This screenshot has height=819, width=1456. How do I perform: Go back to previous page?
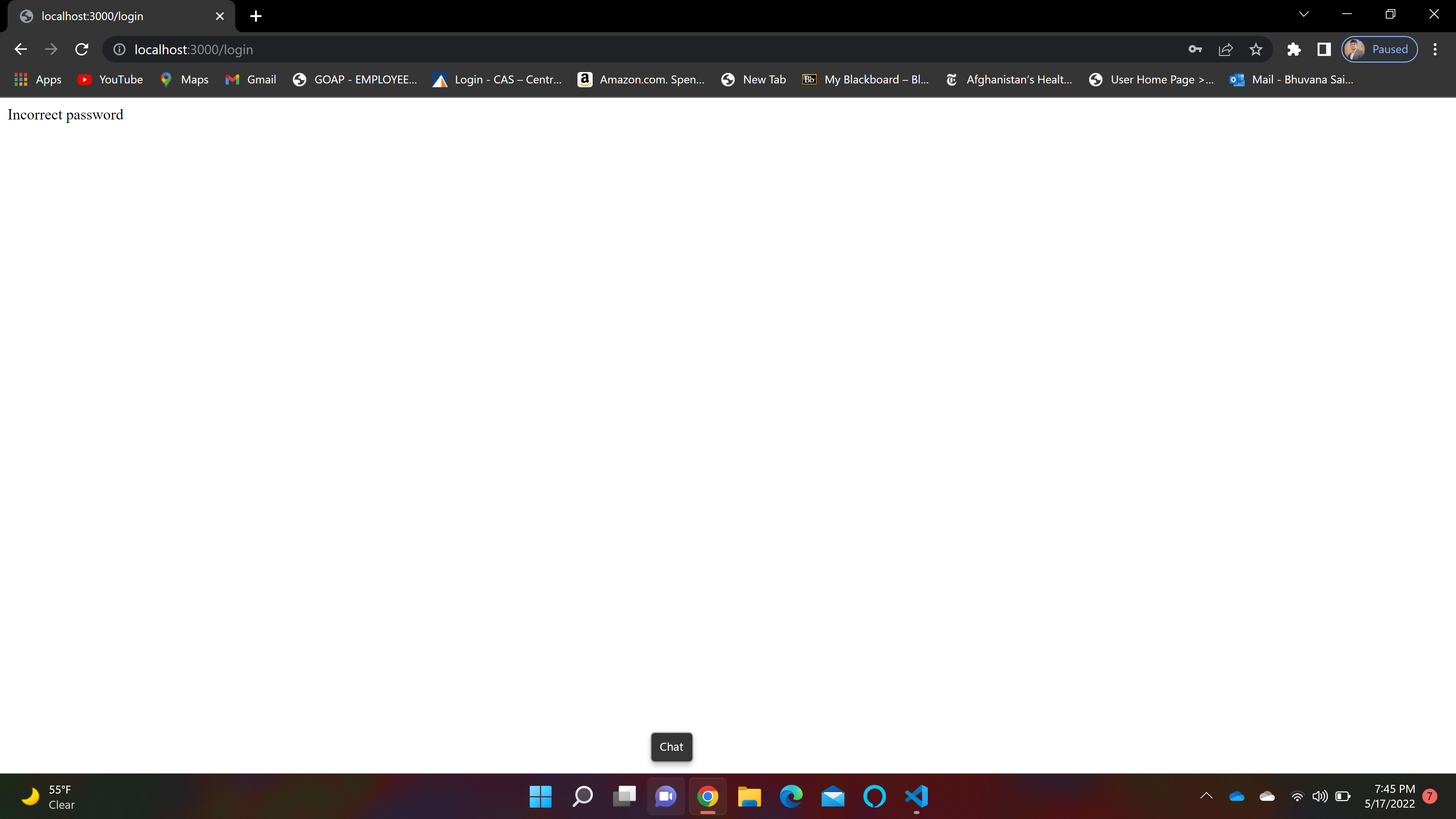tap(21, 50)
